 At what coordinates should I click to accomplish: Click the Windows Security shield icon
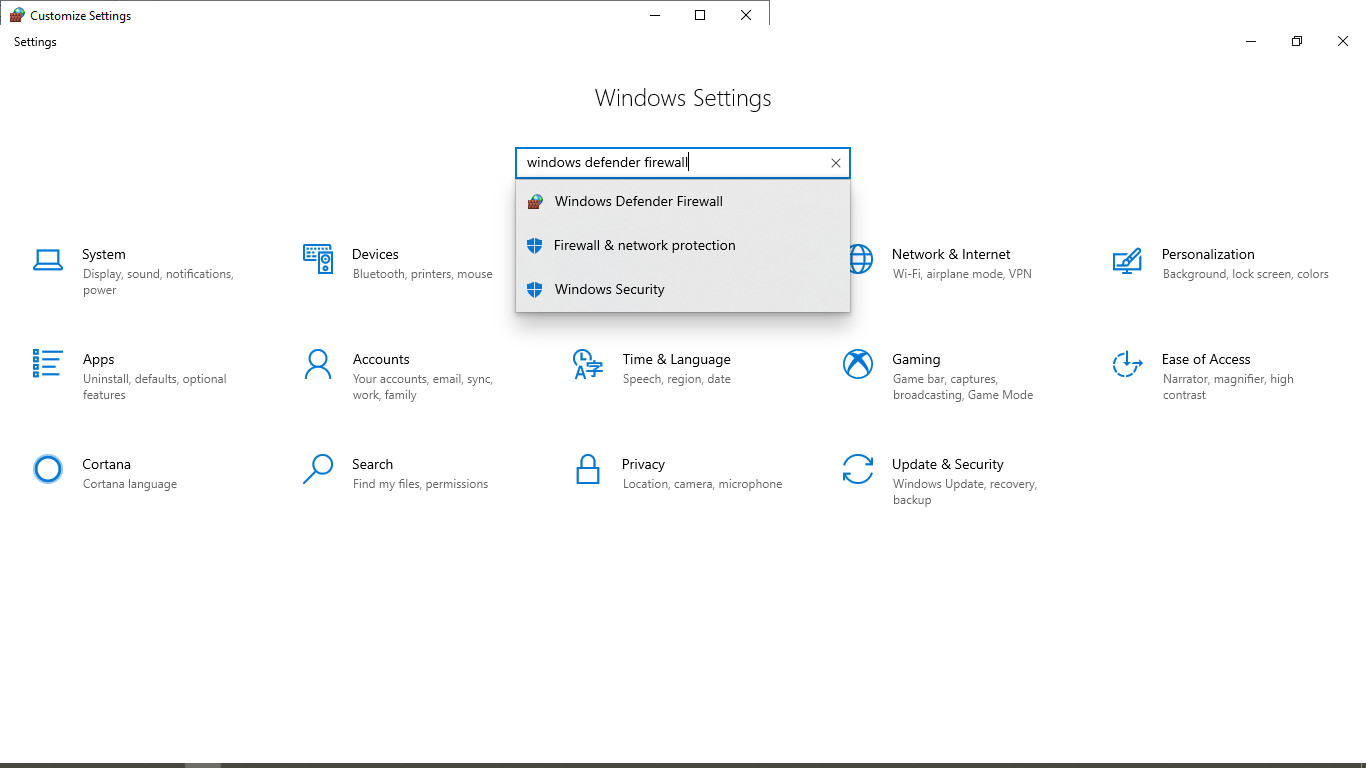(x=535, y=289)
